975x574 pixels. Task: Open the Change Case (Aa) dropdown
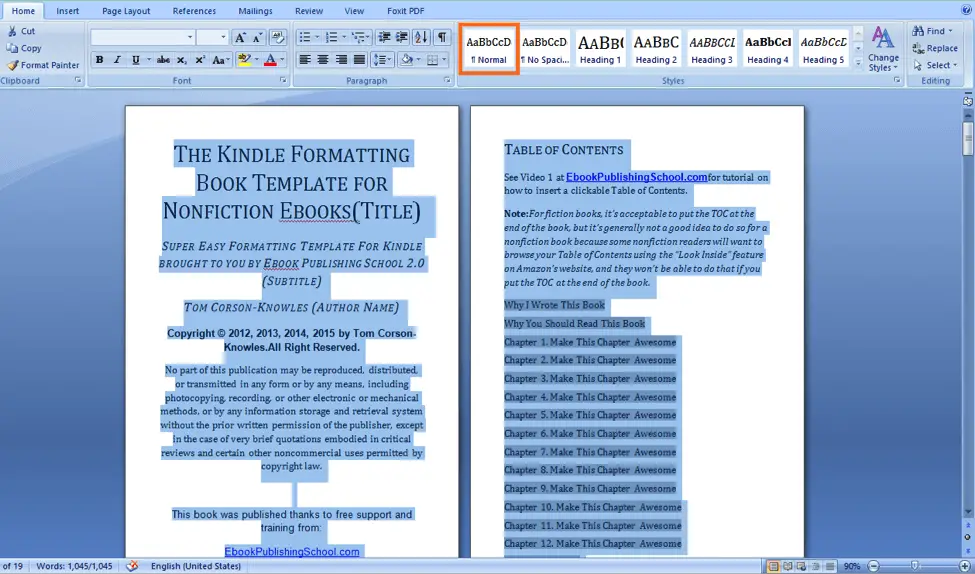point(220,60)
